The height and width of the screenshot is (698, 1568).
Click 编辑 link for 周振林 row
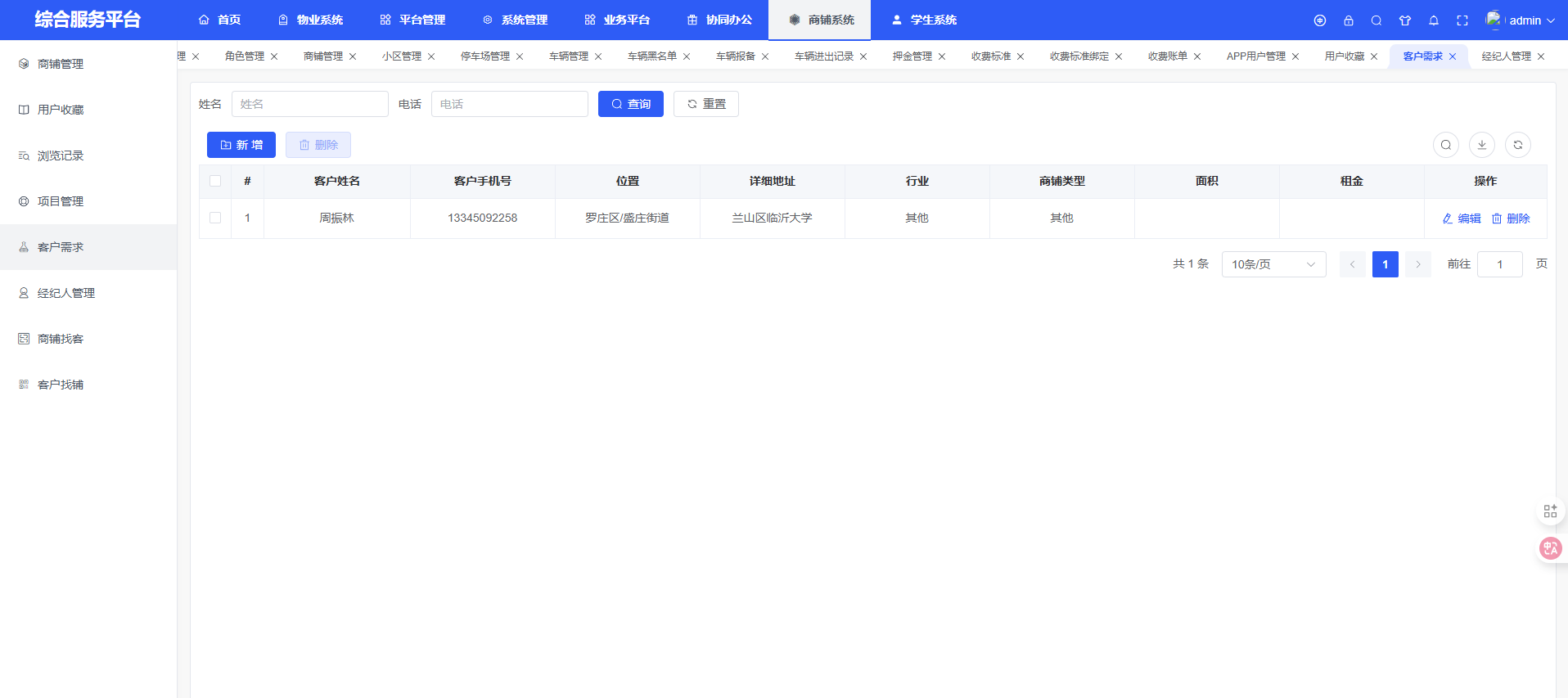point(1462,218)
